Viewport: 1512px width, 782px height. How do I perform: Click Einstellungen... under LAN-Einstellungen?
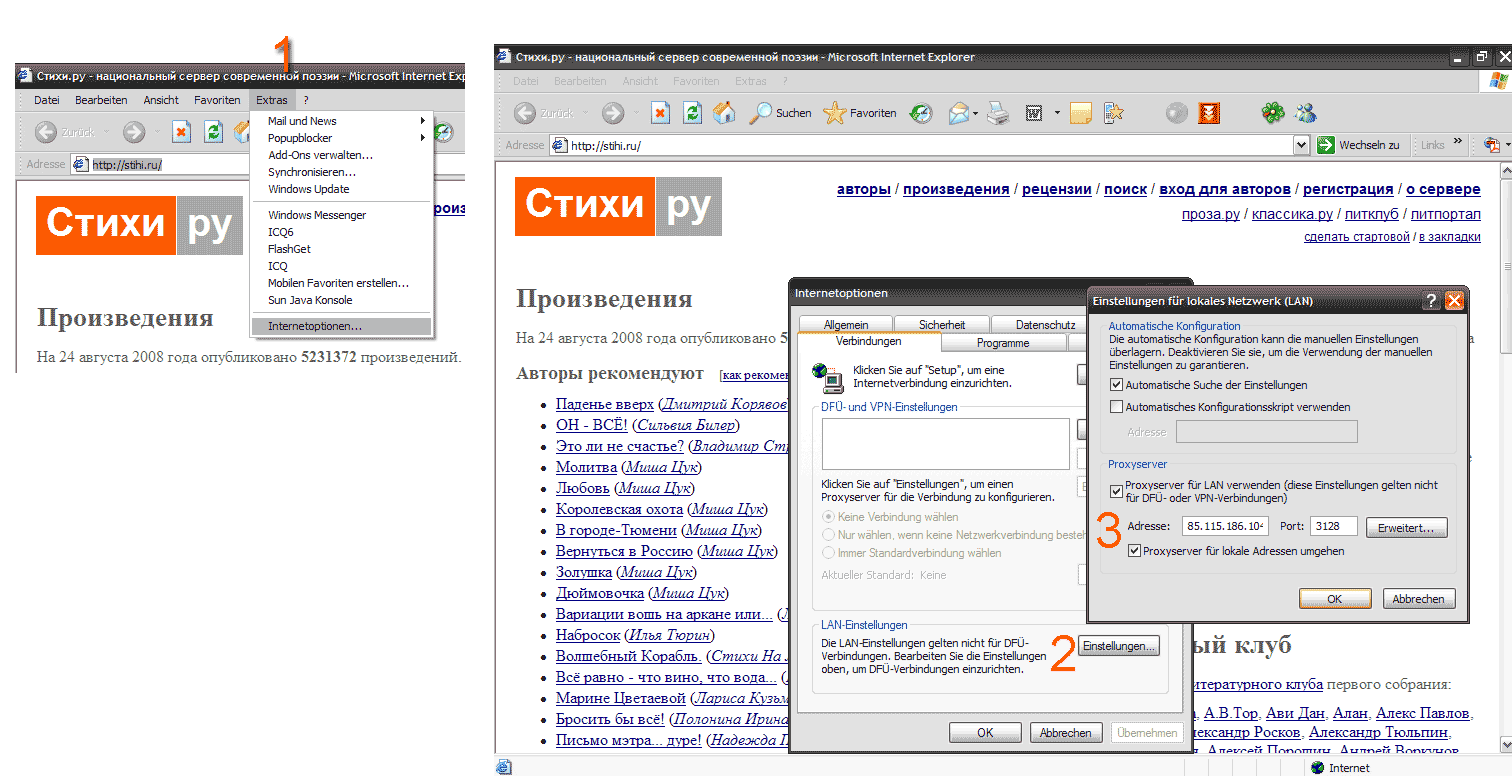coord(1119,646)
